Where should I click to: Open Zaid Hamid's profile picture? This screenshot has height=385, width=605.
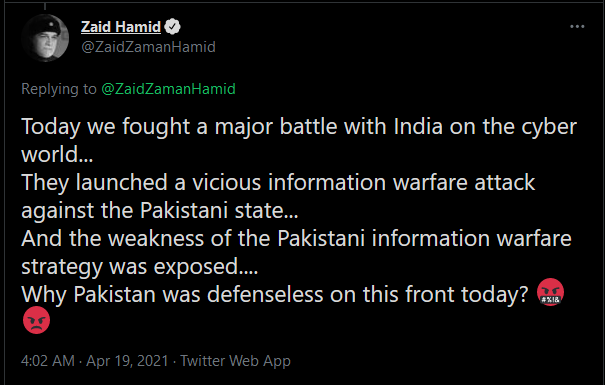tap(45, 38)
